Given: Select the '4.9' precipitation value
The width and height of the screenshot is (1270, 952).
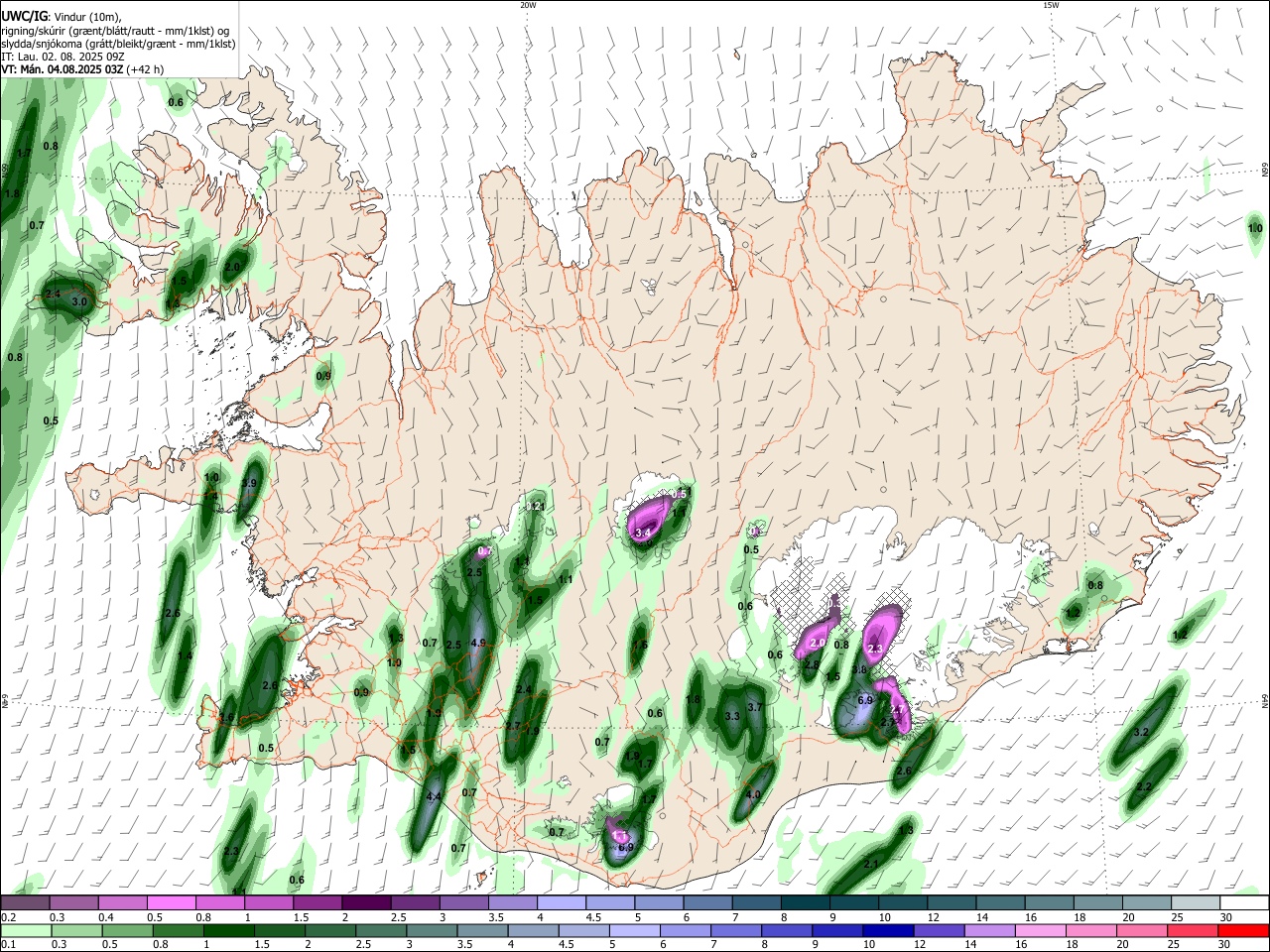Looking at the screenshot, I should [477, 643].
